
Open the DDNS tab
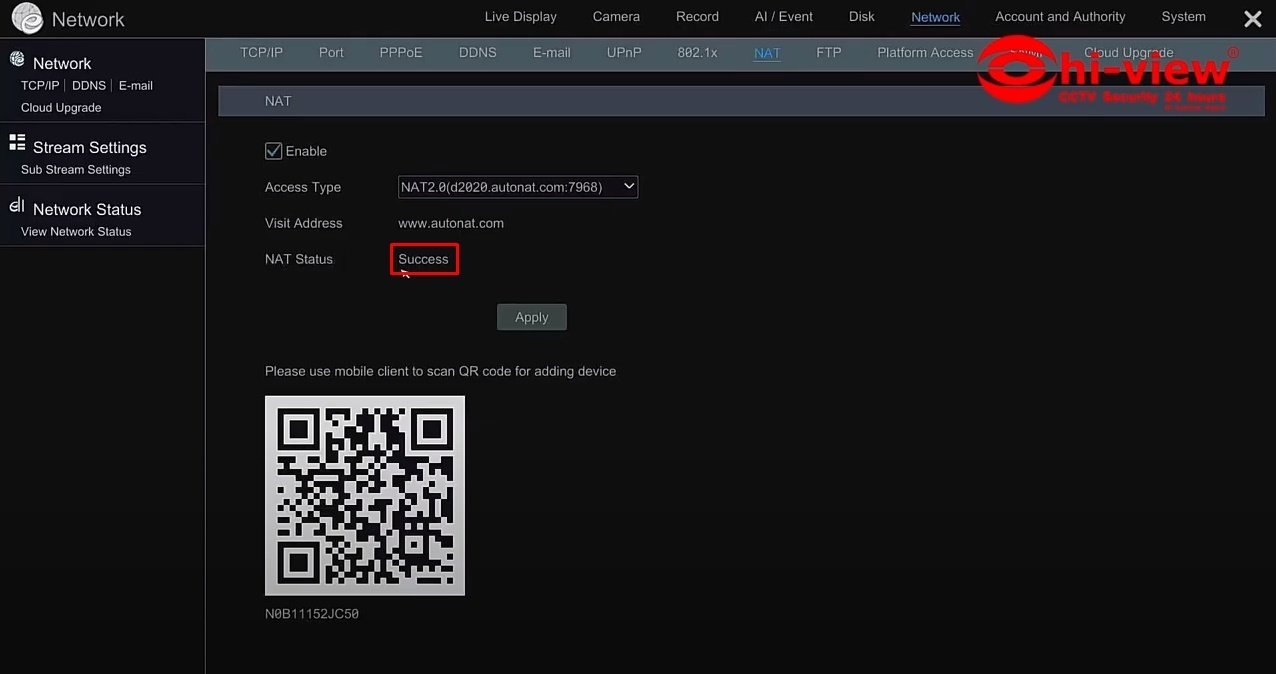tap(477, 53)
